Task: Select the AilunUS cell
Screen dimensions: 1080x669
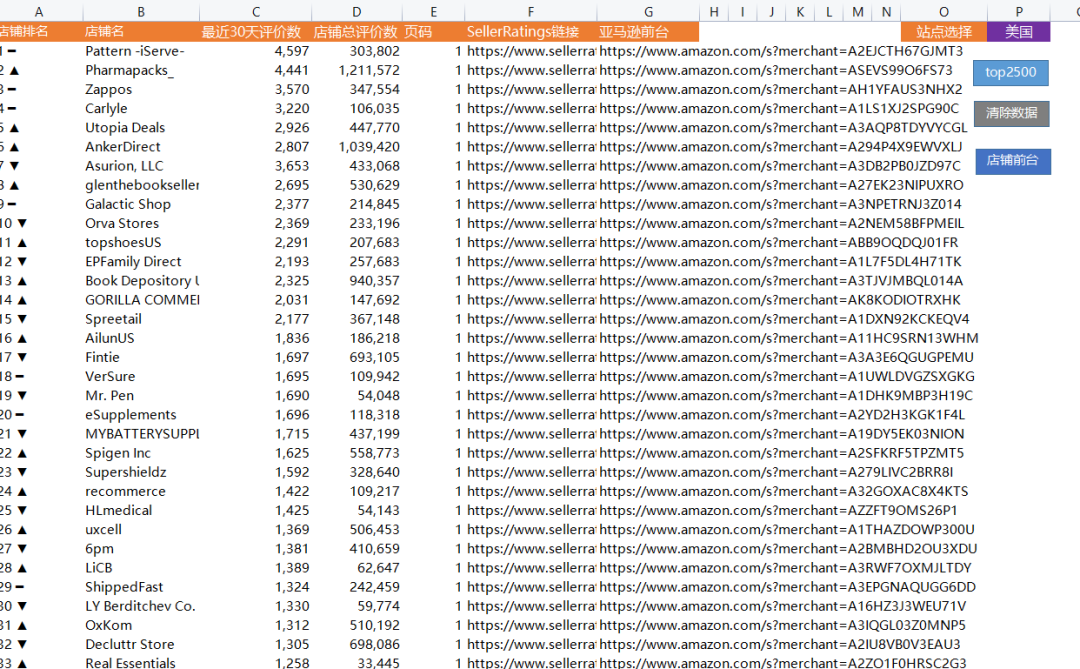Action: pos(141,338)
